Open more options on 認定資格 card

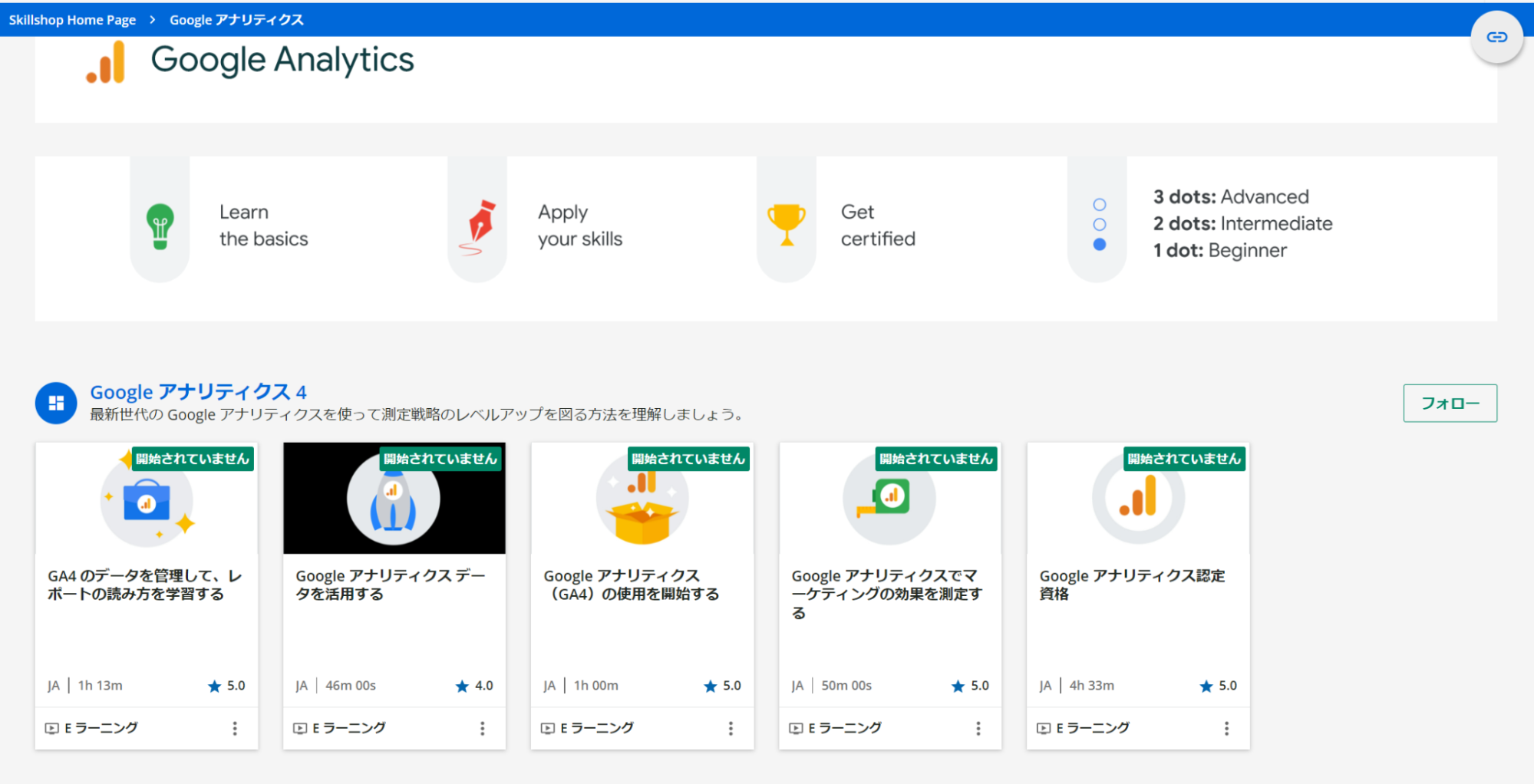(1226, 728)
